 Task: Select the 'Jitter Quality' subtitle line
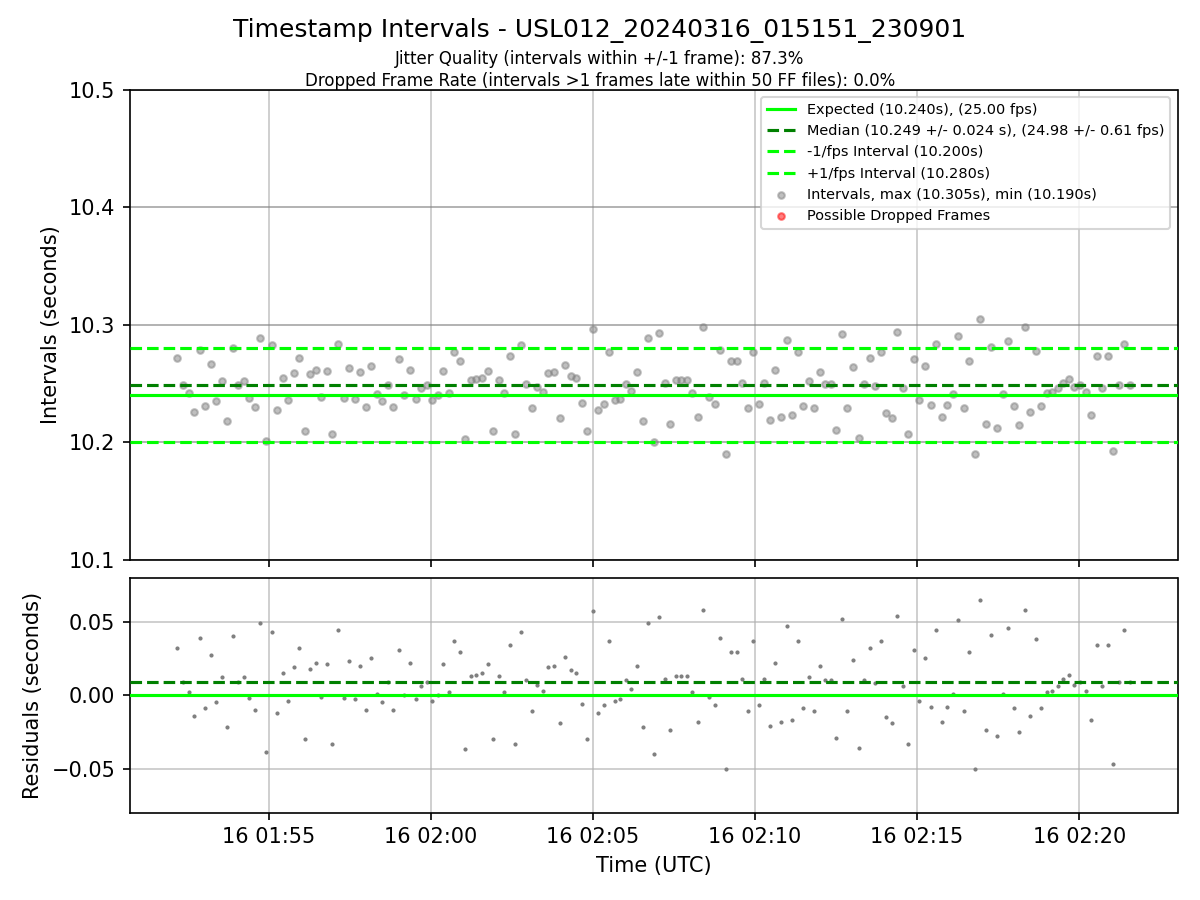[x=599, y=58]
